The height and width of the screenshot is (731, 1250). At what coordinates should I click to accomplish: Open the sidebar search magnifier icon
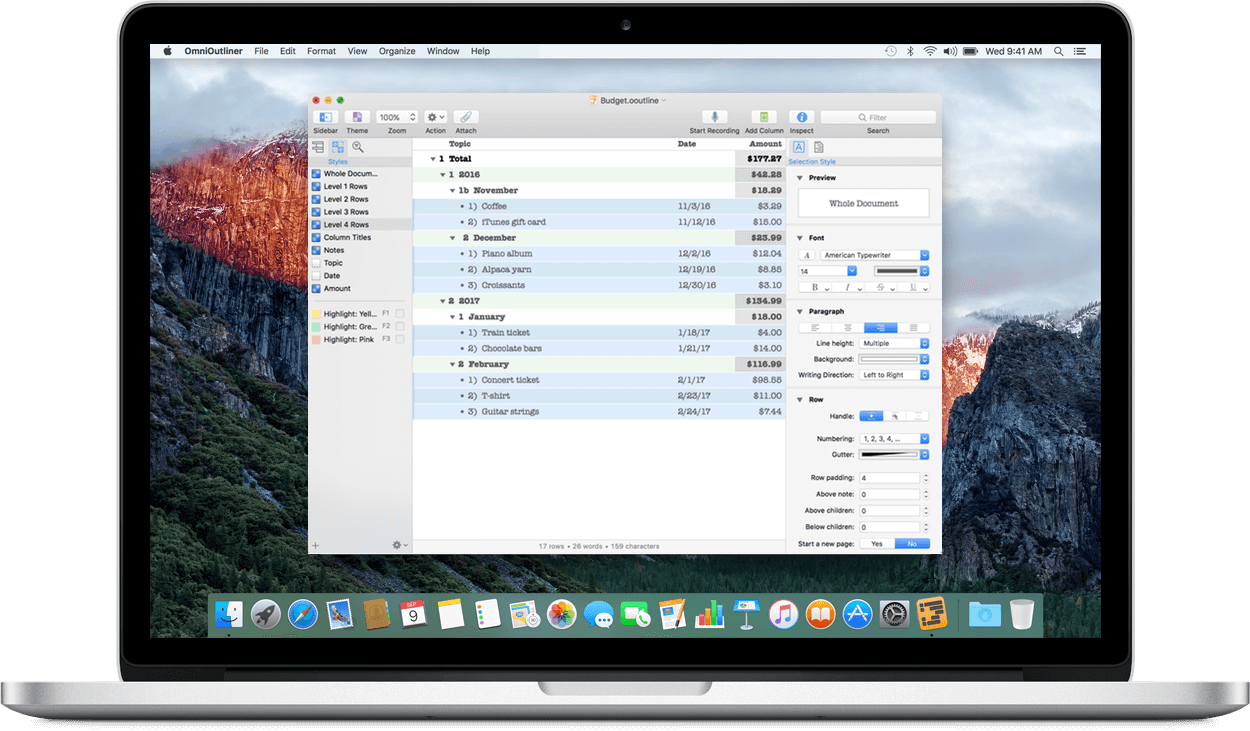(x=357, y=147)
